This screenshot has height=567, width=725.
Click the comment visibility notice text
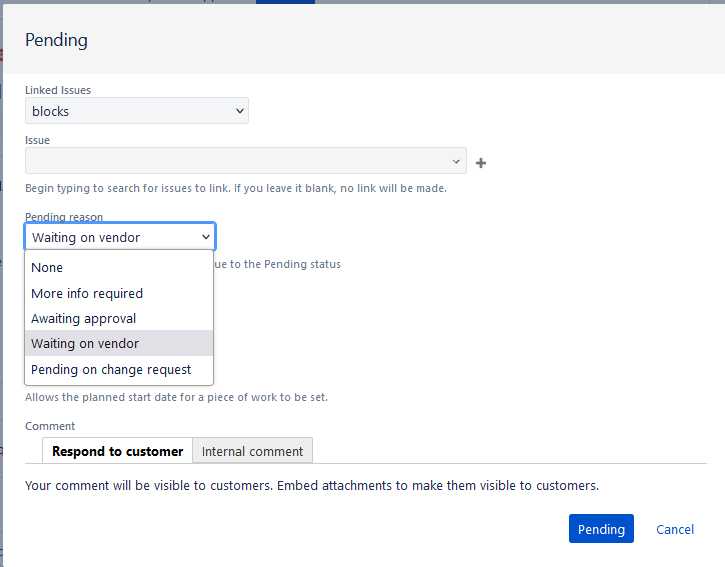tap(312, 486)
